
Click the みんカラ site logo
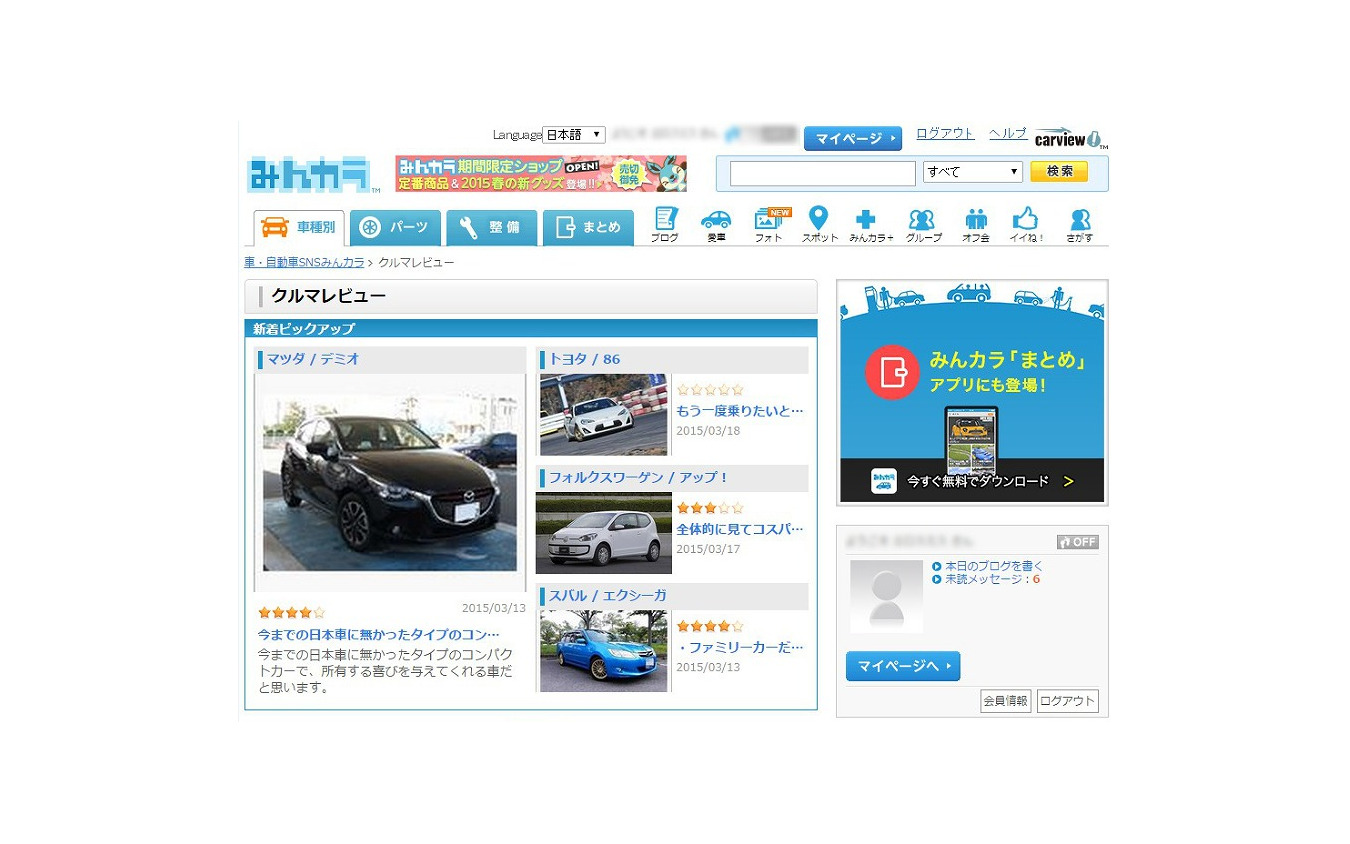coord(313,175)
